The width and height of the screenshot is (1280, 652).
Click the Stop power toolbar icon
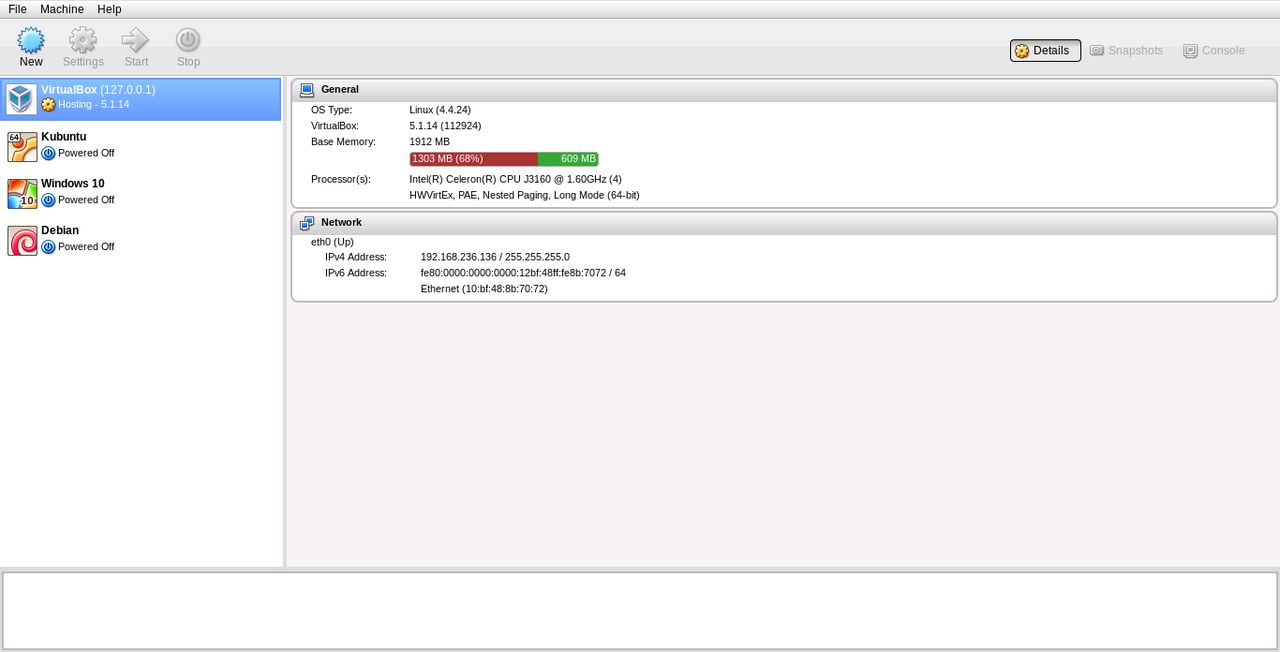coord(188,40)
